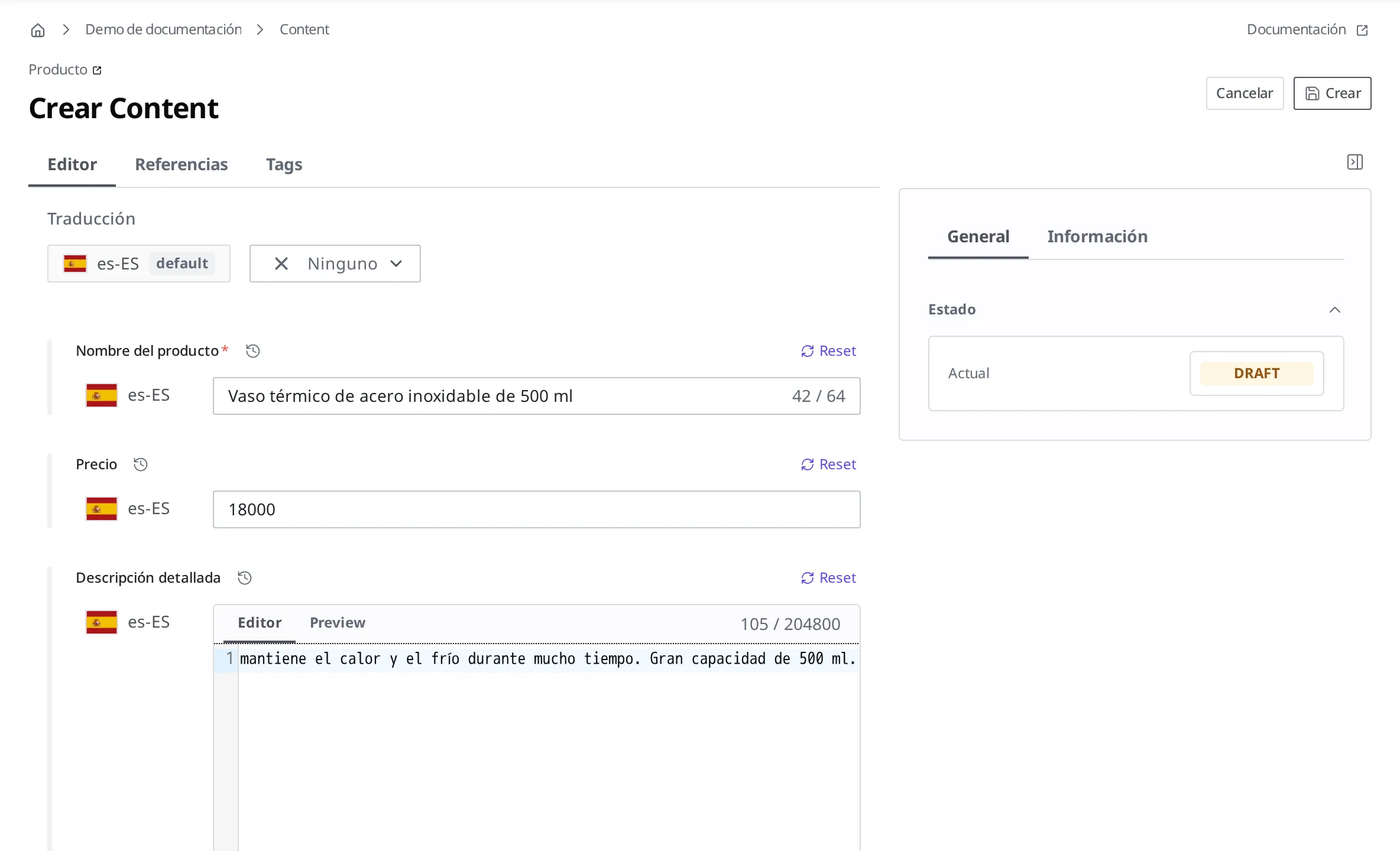Click the 42 / 64 character counter
This screenshot has width=1400, height=851.
tap(818, 396)
